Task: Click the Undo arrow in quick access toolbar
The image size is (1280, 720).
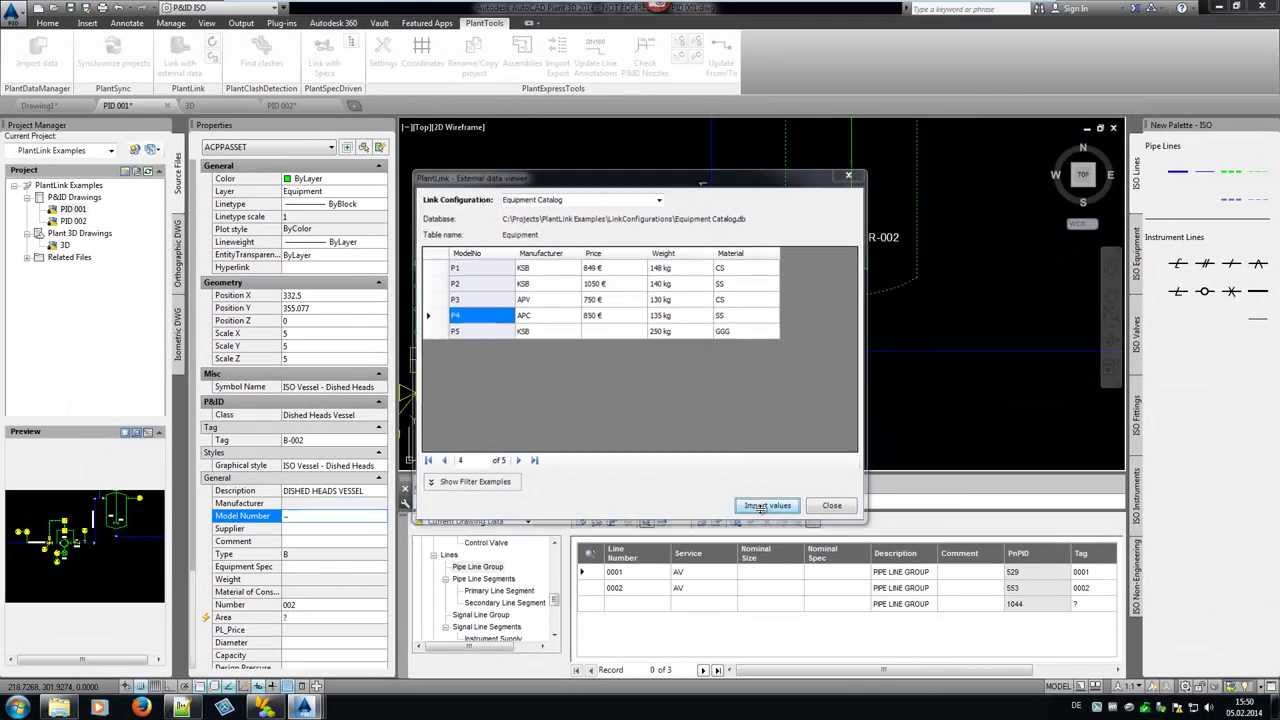Action: 118,8
